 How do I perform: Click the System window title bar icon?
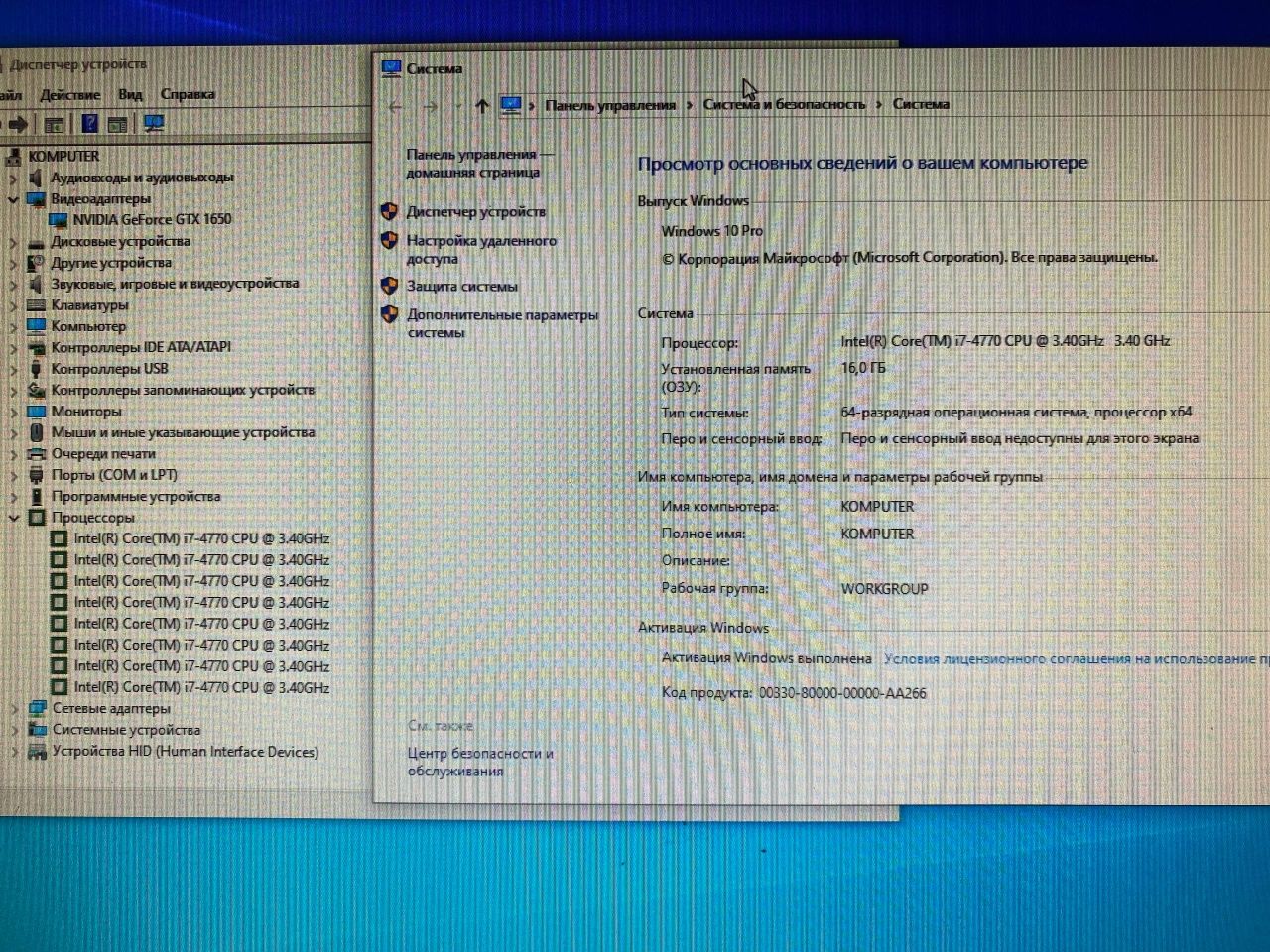tap(391, 68)
